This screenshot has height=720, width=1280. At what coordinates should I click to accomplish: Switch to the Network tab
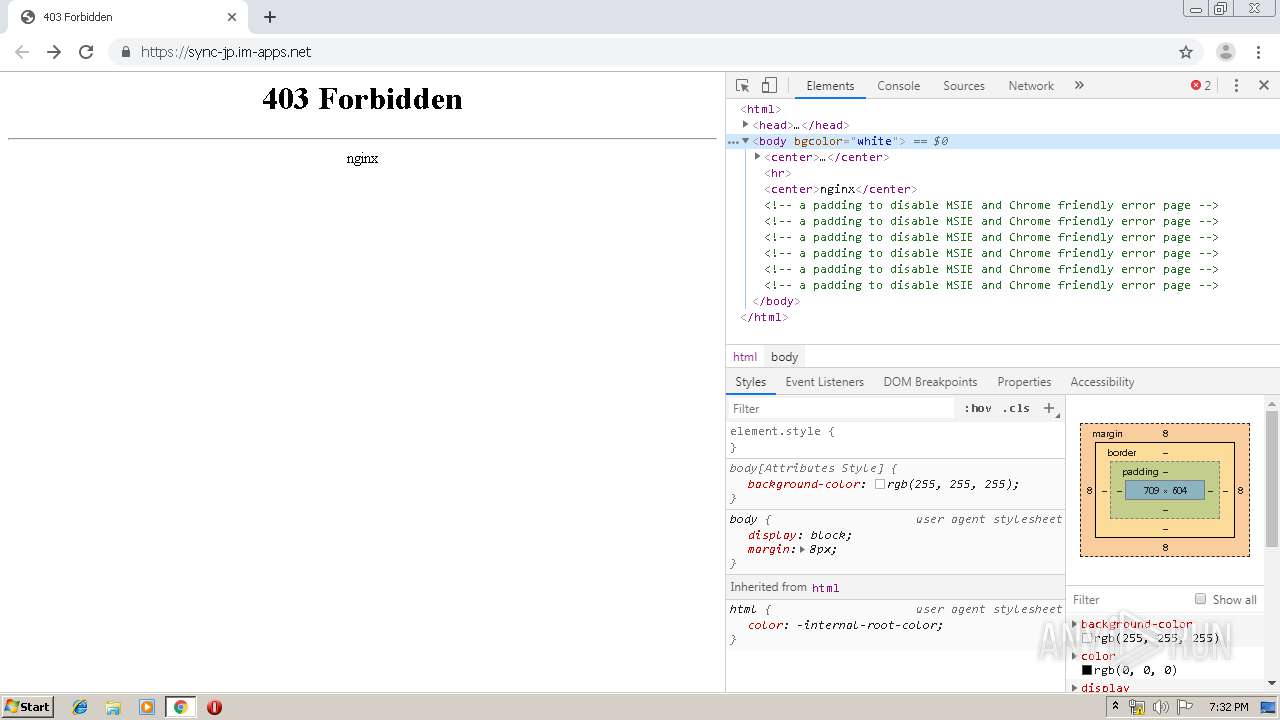tap(1031, 86)
